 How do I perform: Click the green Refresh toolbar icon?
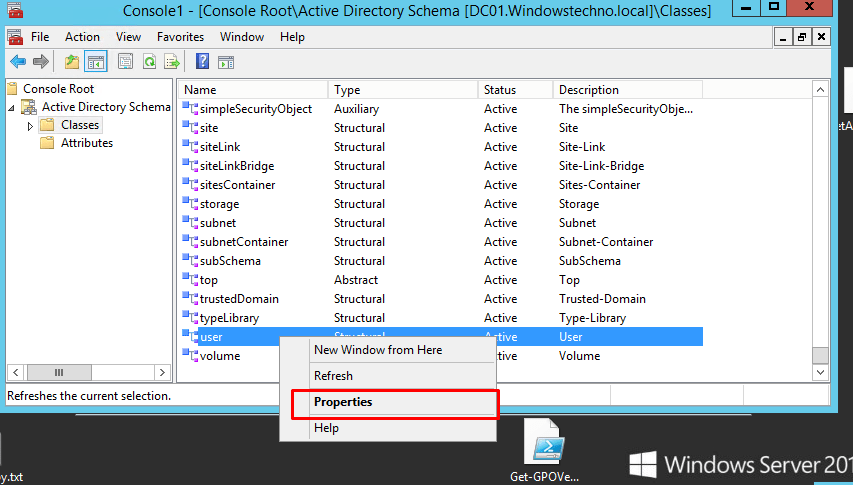click(x=149, y=61)
